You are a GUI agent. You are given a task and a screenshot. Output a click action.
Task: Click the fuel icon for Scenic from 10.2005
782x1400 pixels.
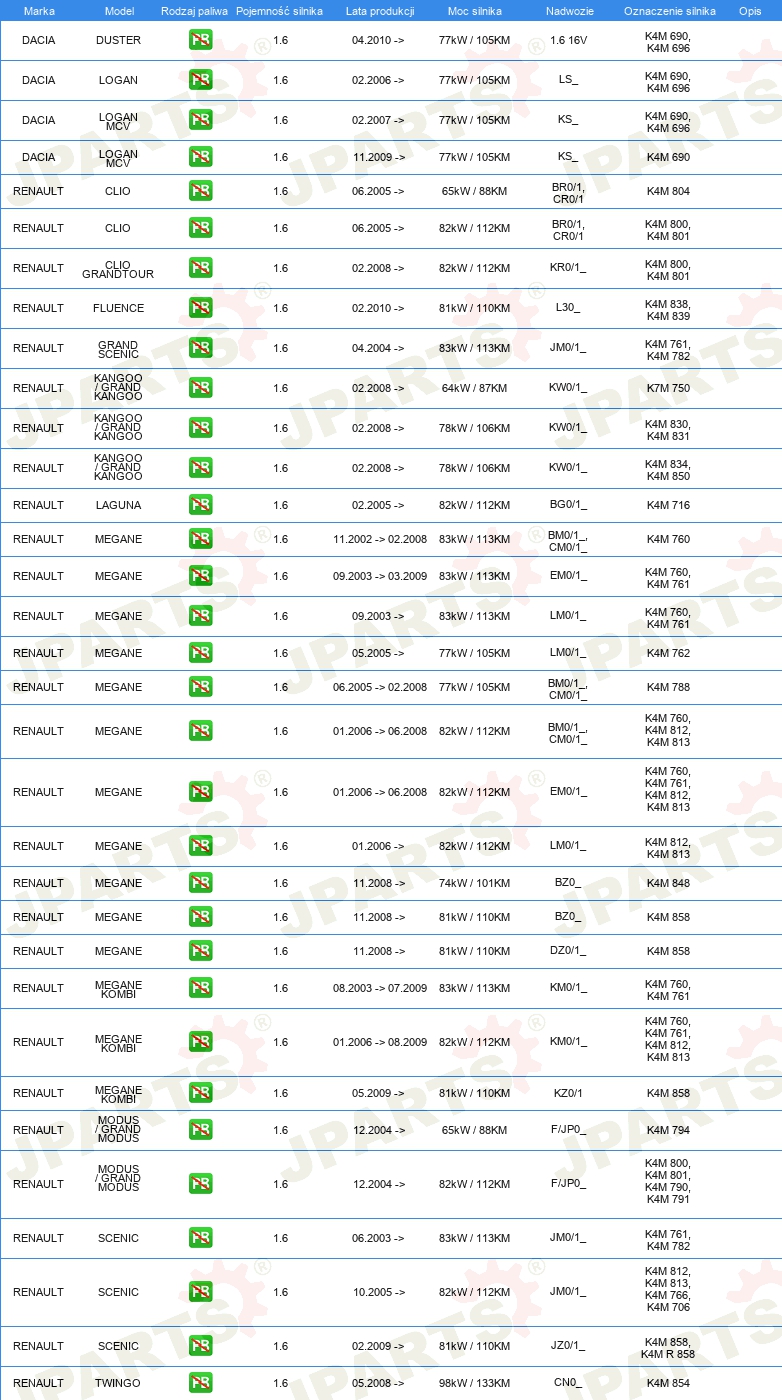[200, 1292]
